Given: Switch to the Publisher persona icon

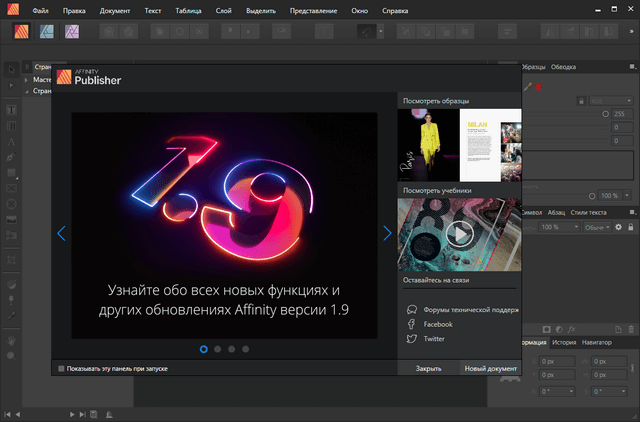Looking at the screenshot, I should point(20,31).
